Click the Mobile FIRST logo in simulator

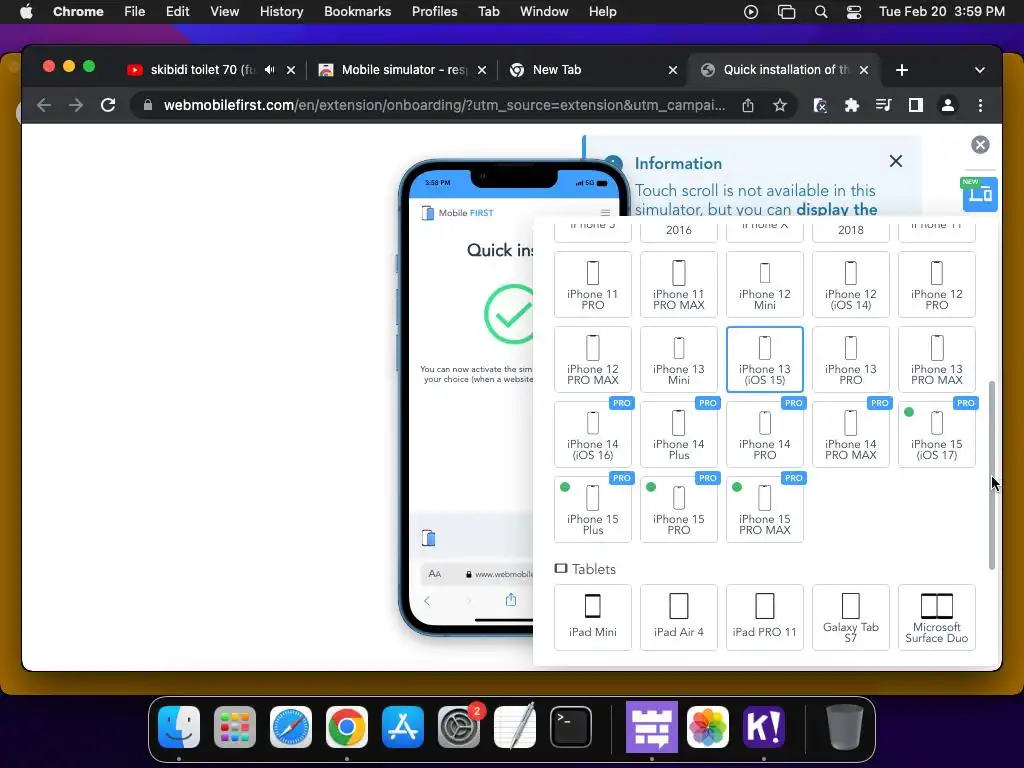click(458, 213)
